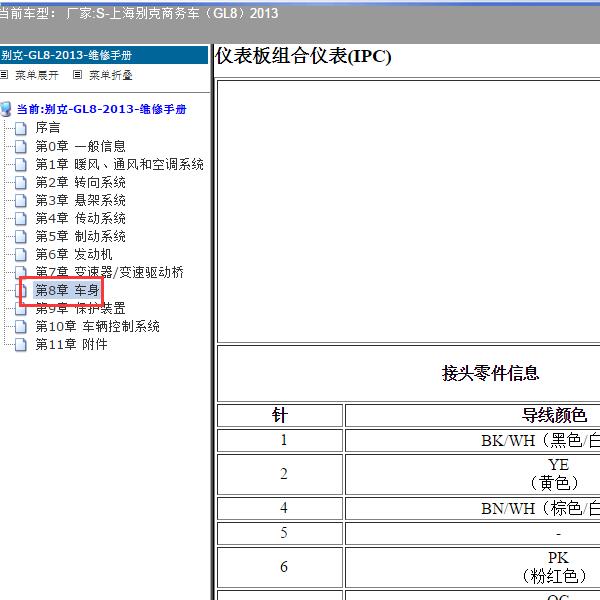This screenshot has width=600, height=600.
Task: Open chapter 第3章 悬架系统
Action: (x=80, y=200)
